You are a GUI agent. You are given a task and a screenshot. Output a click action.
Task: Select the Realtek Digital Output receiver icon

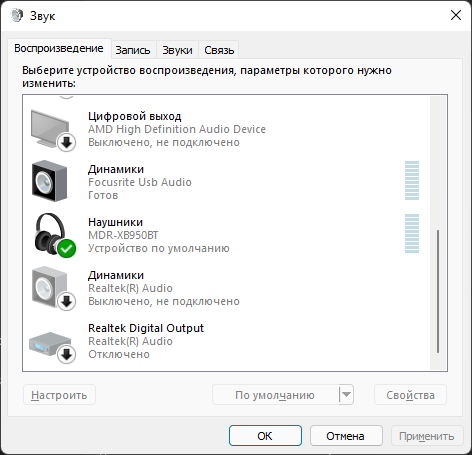point(52,347)
